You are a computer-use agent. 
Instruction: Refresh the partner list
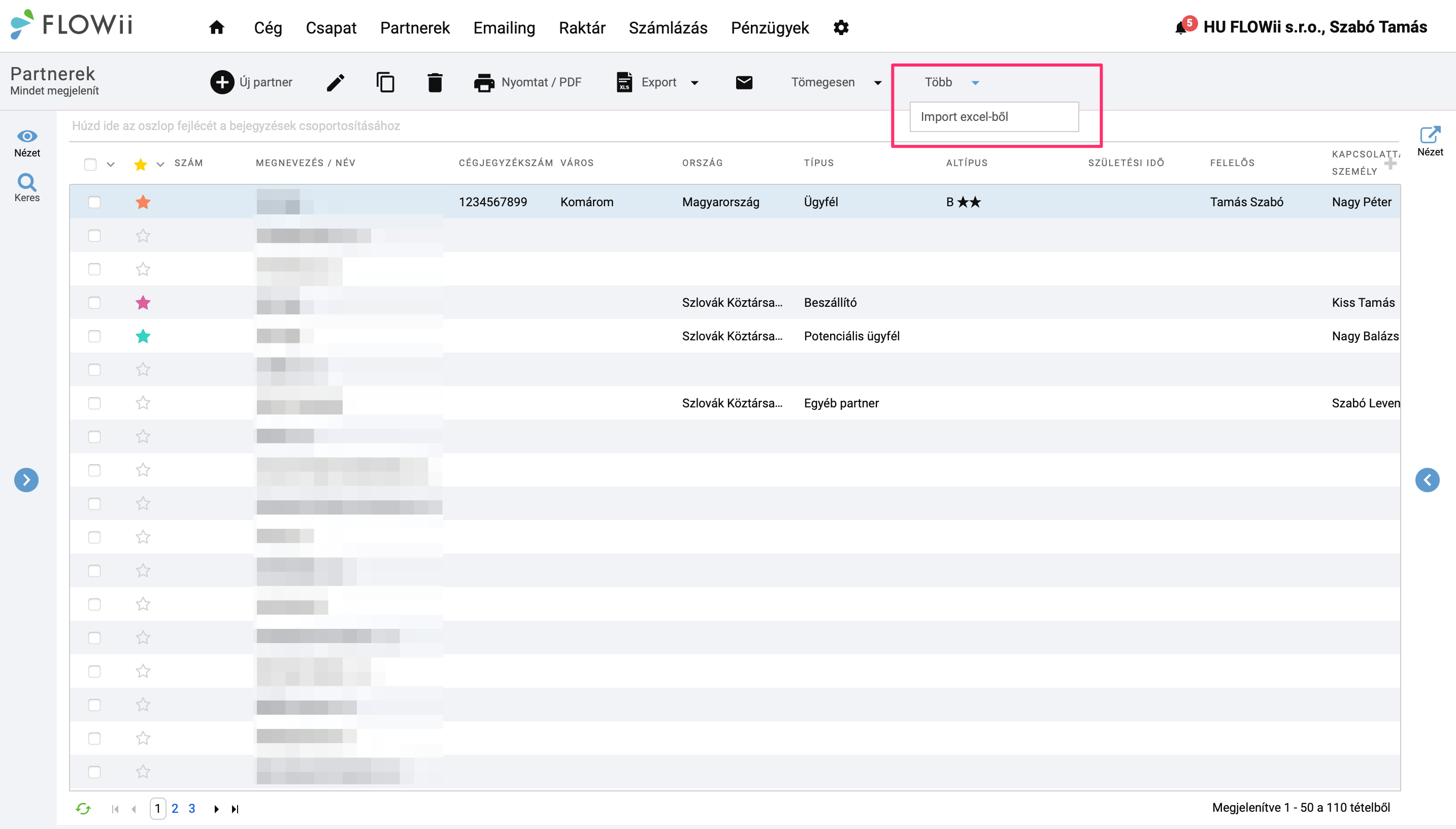83,809
